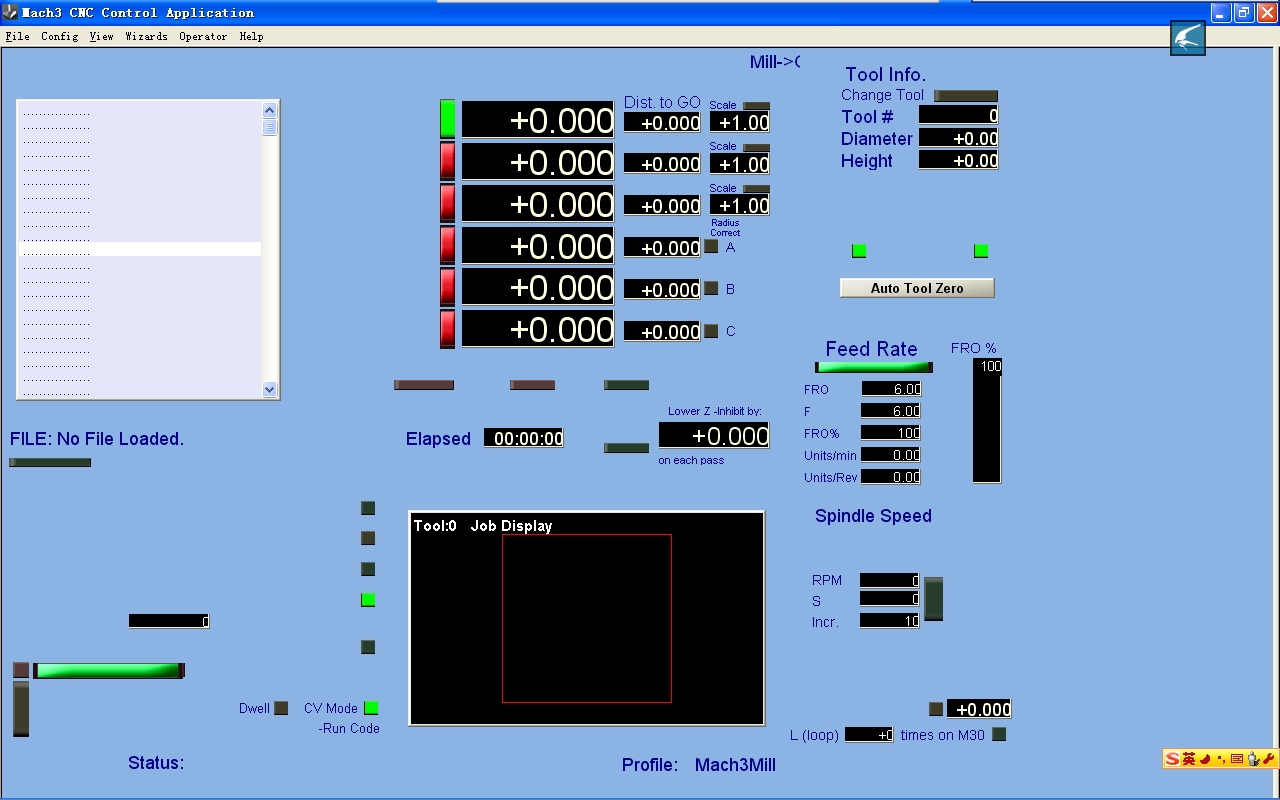This screenshot has height=800, width=1280.
Task: Click the Units/Rev field
Action: click(x=890, y=477)
